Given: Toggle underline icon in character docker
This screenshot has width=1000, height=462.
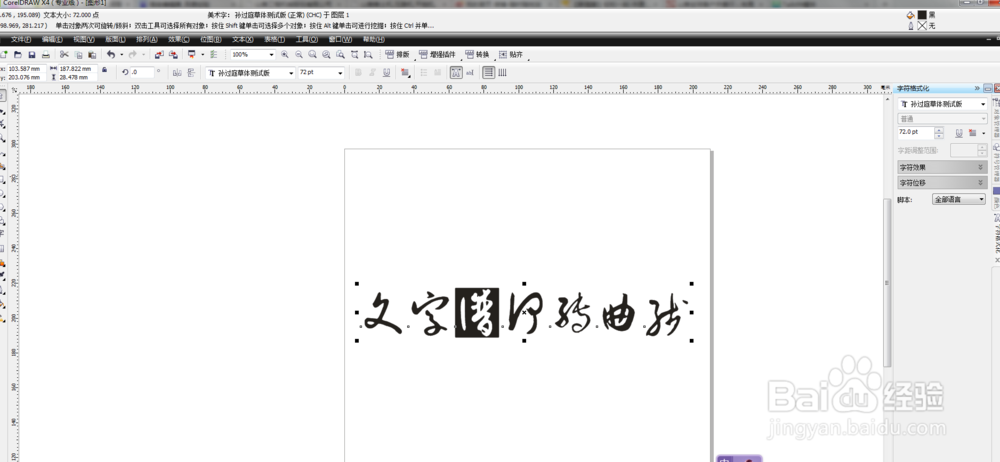Looking at the screenshot, I should [959, 133].
